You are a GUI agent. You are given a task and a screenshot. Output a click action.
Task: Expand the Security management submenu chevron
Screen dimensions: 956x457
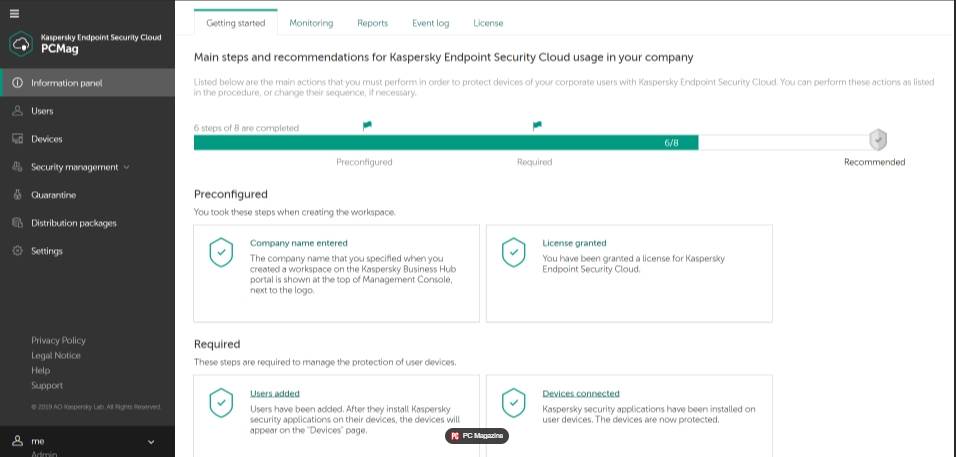[126, 167]
